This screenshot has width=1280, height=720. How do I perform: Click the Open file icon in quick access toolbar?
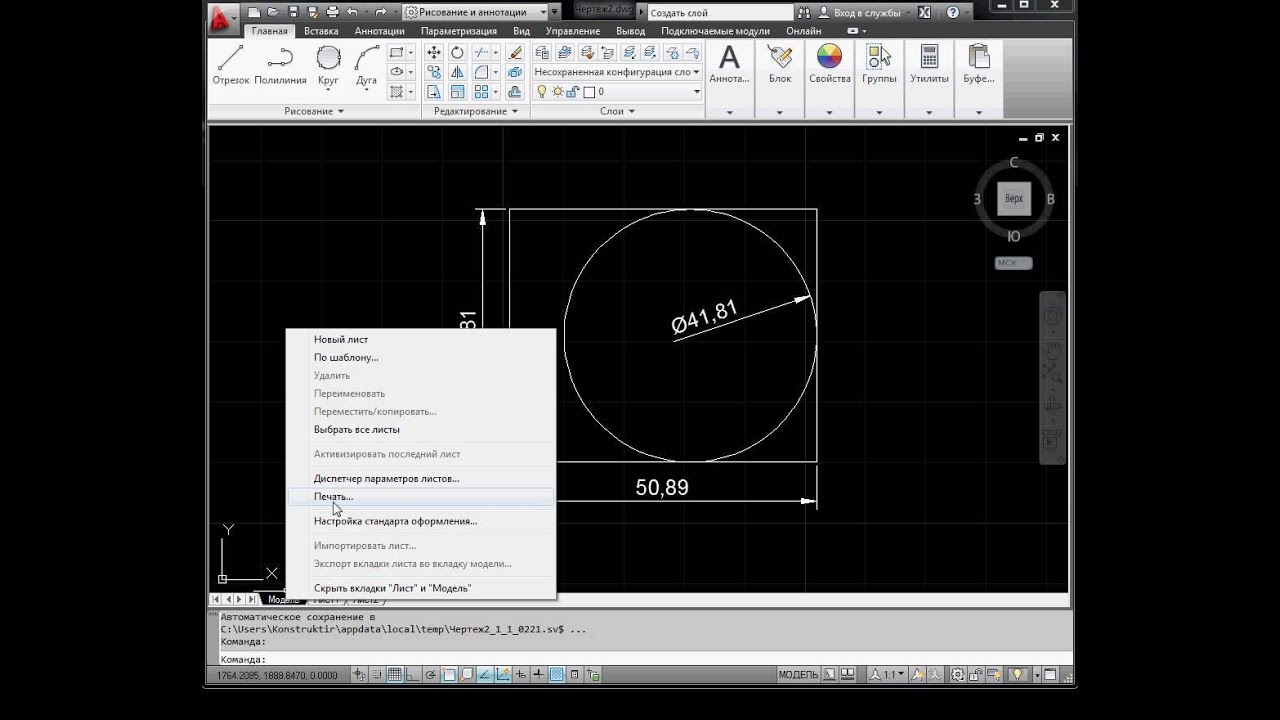[x=273, y=12]
